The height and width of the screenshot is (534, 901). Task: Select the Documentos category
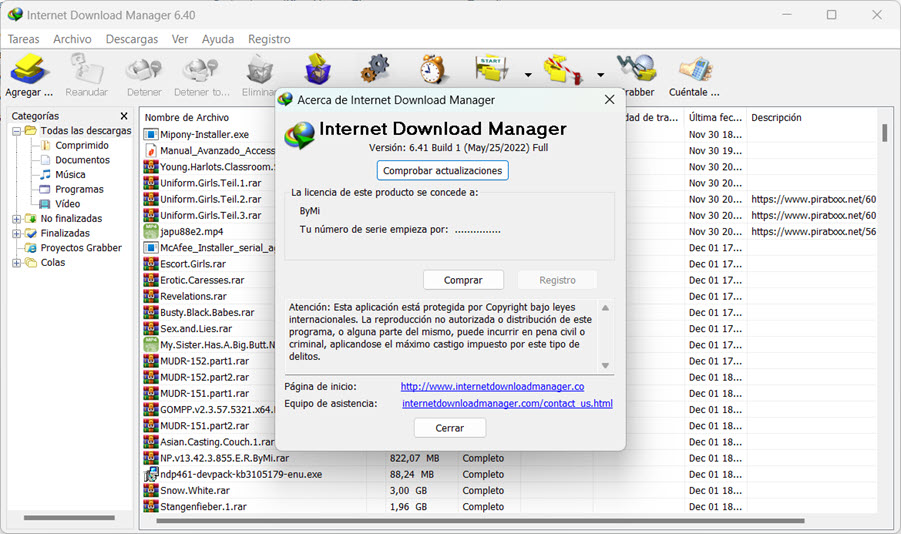[82, 160]
